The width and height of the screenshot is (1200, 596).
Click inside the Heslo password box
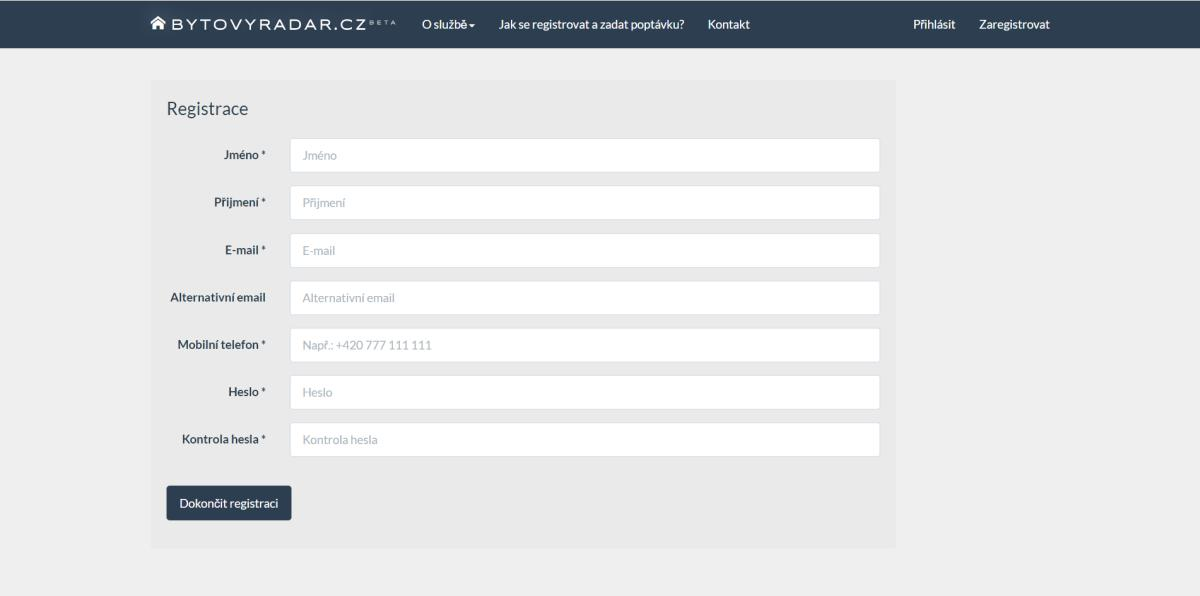pos(584,392)
